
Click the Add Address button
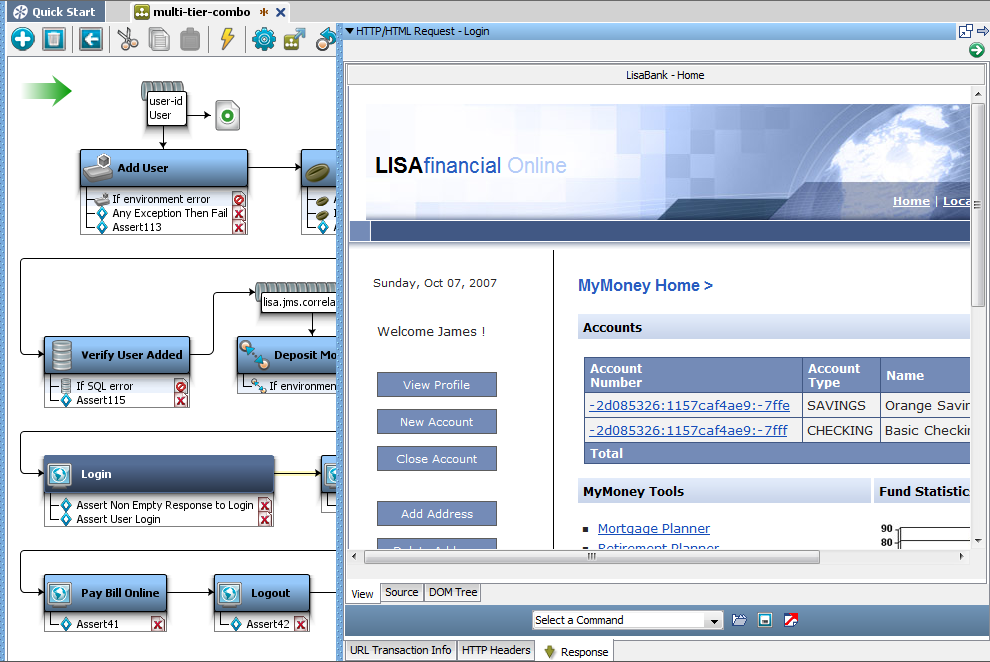coord(437,514)
